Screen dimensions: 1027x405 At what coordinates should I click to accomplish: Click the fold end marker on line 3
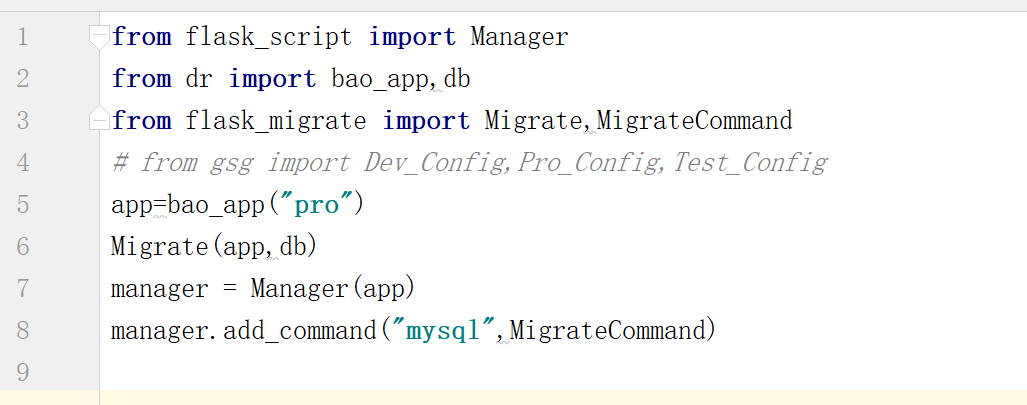(98, 121)
